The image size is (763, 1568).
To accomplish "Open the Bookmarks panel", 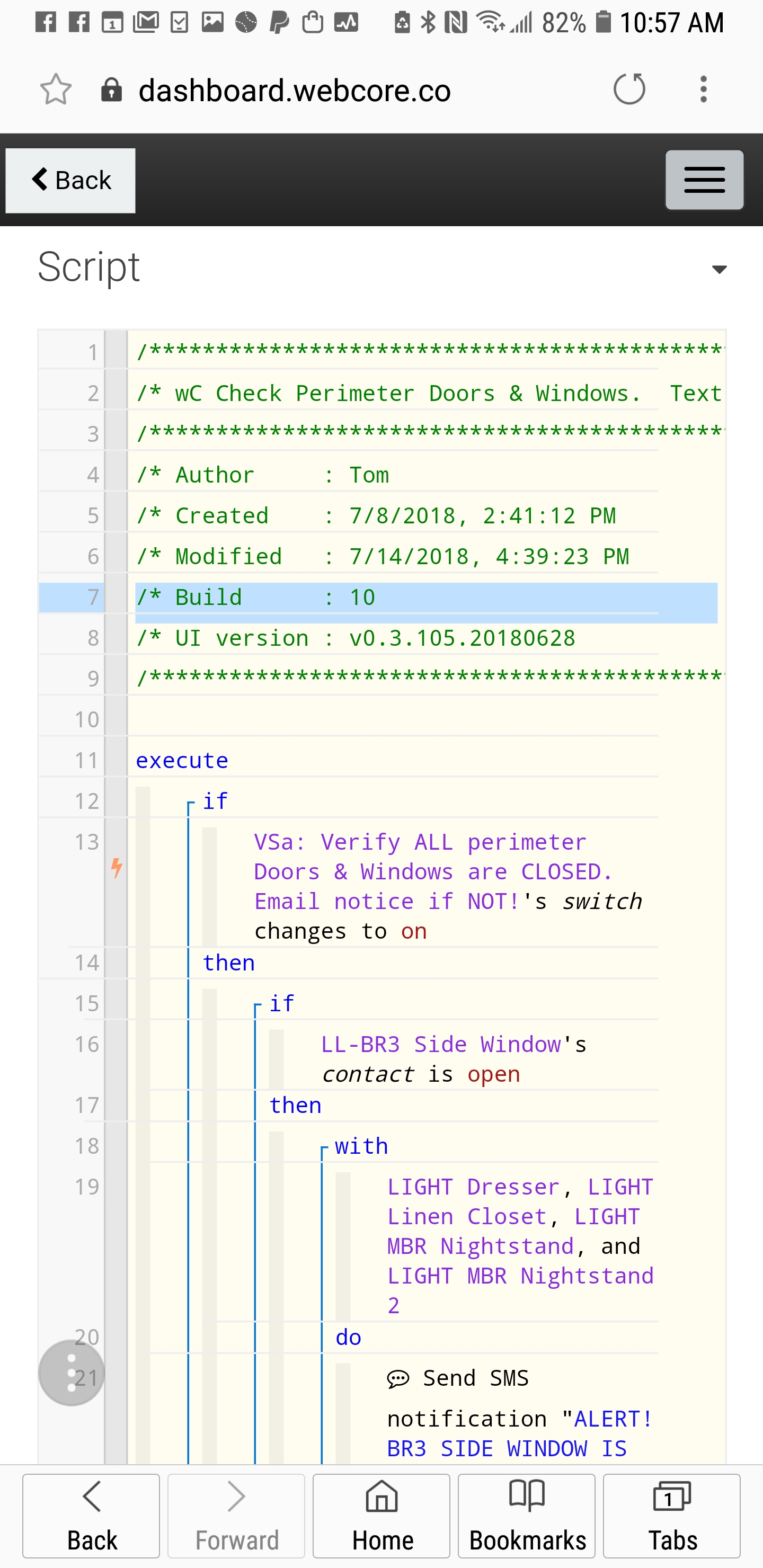I will 527,1515.
